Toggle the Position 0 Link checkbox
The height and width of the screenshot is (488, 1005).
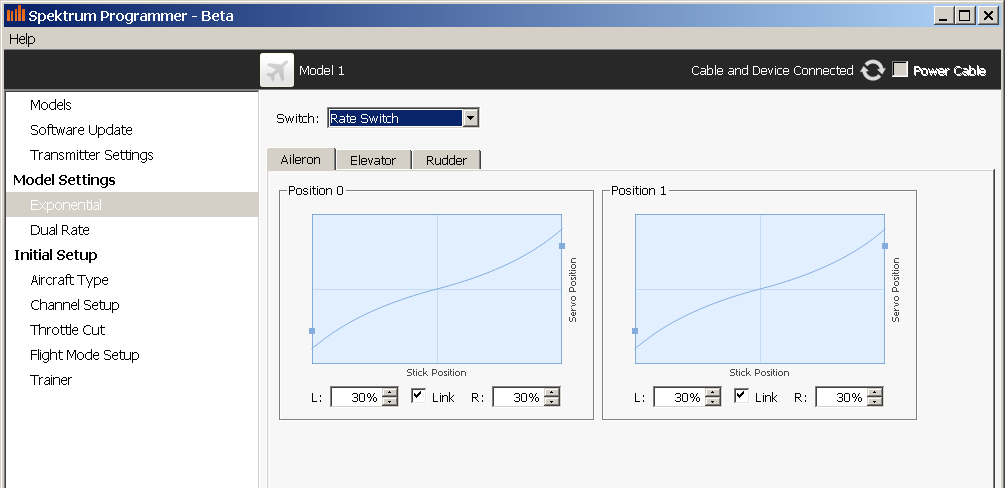pyautogui.click(x=418, y=396)
